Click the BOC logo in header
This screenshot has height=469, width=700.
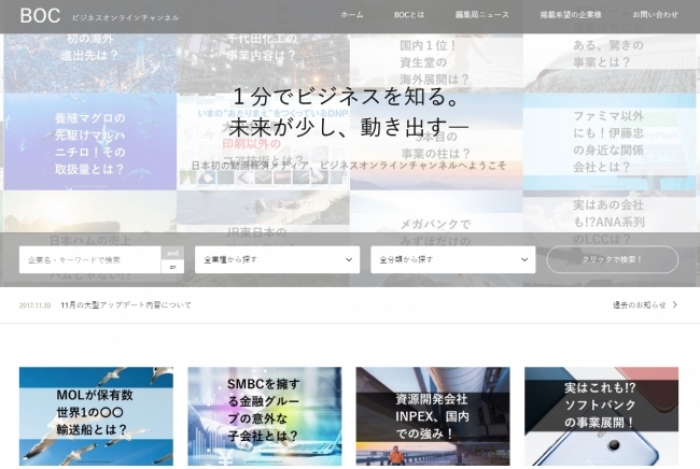40,15
